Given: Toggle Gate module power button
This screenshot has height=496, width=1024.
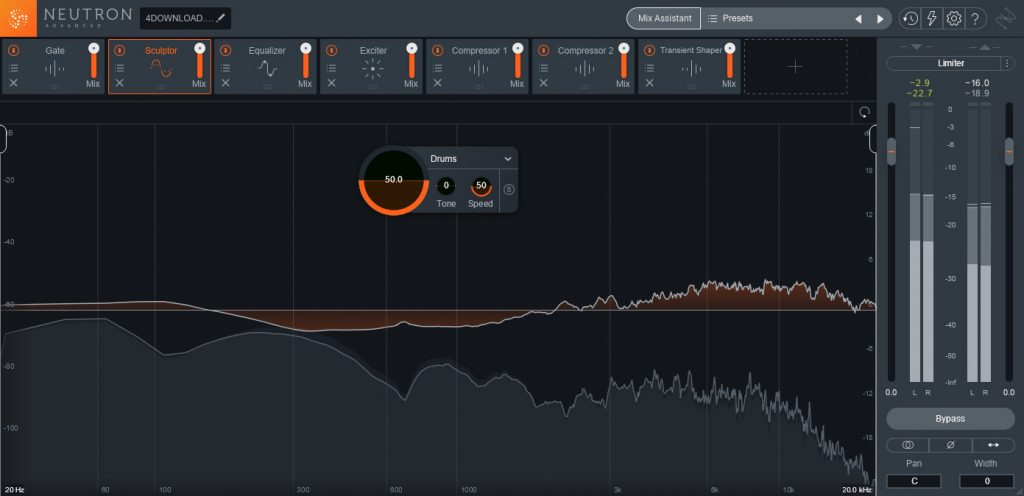Looking at the screenshot, I should point(13,50).
